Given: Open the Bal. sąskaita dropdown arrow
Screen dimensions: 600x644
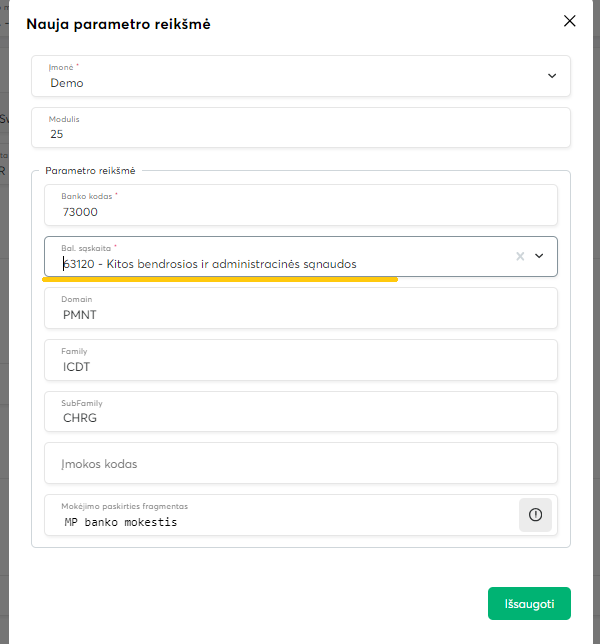Looking at the screenshot, I should coord(540,256).
